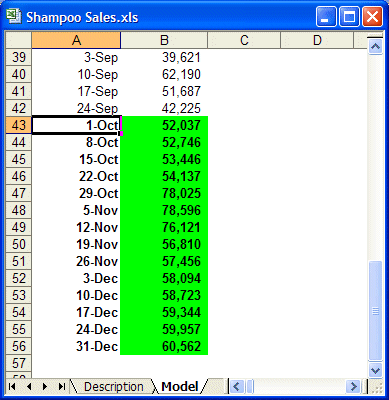
Task: Click cell containing 10-Dec
Action: 76,295
